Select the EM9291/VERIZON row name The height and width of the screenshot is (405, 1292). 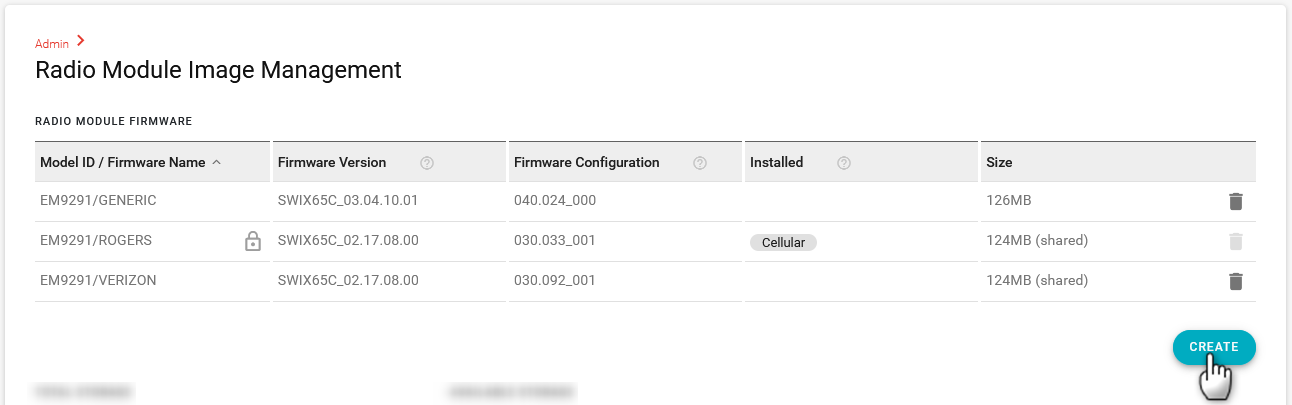coord(98,280)
